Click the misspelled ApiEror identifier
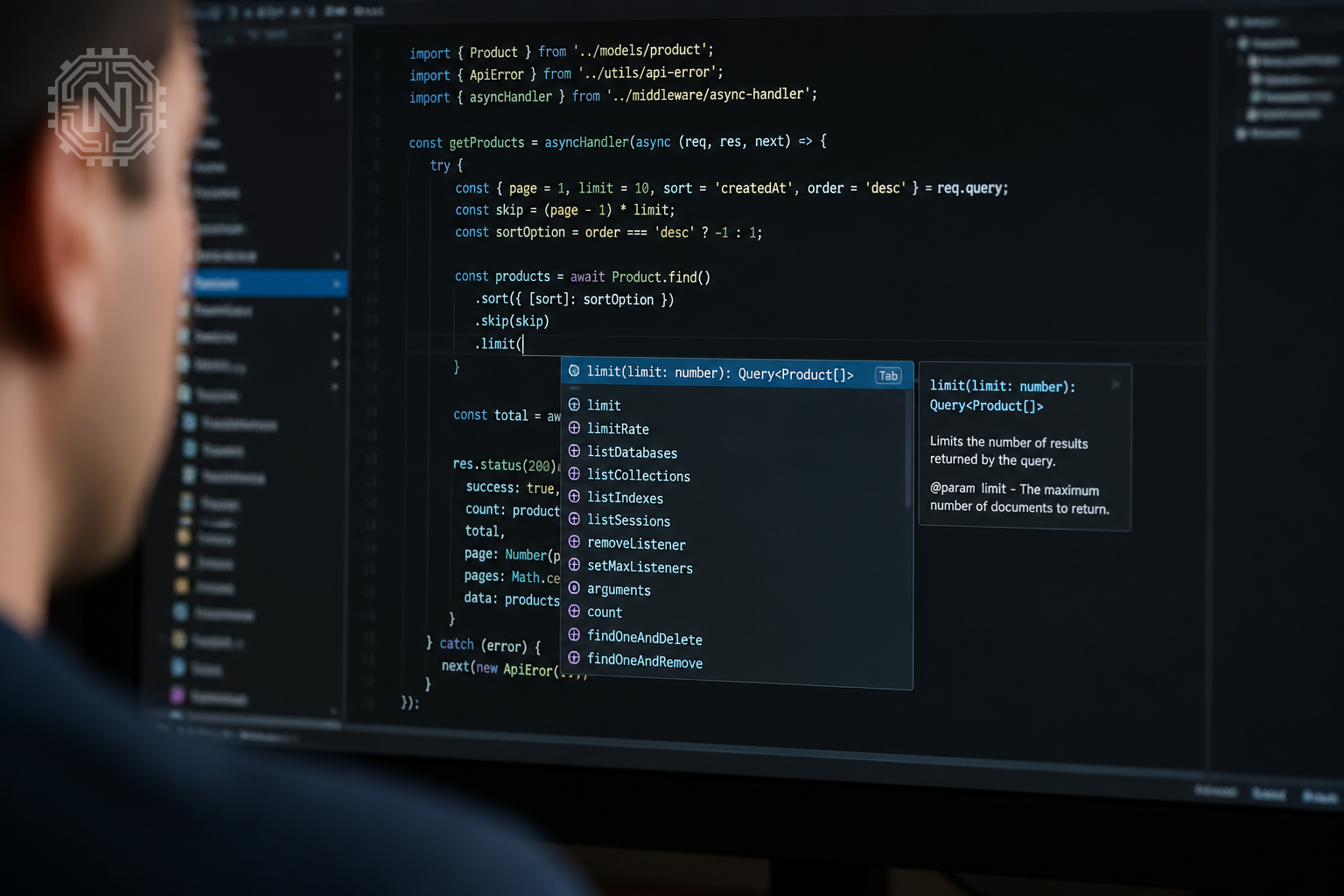The height and width of the screenshot is (896, 1344). [x=528, y=669]
